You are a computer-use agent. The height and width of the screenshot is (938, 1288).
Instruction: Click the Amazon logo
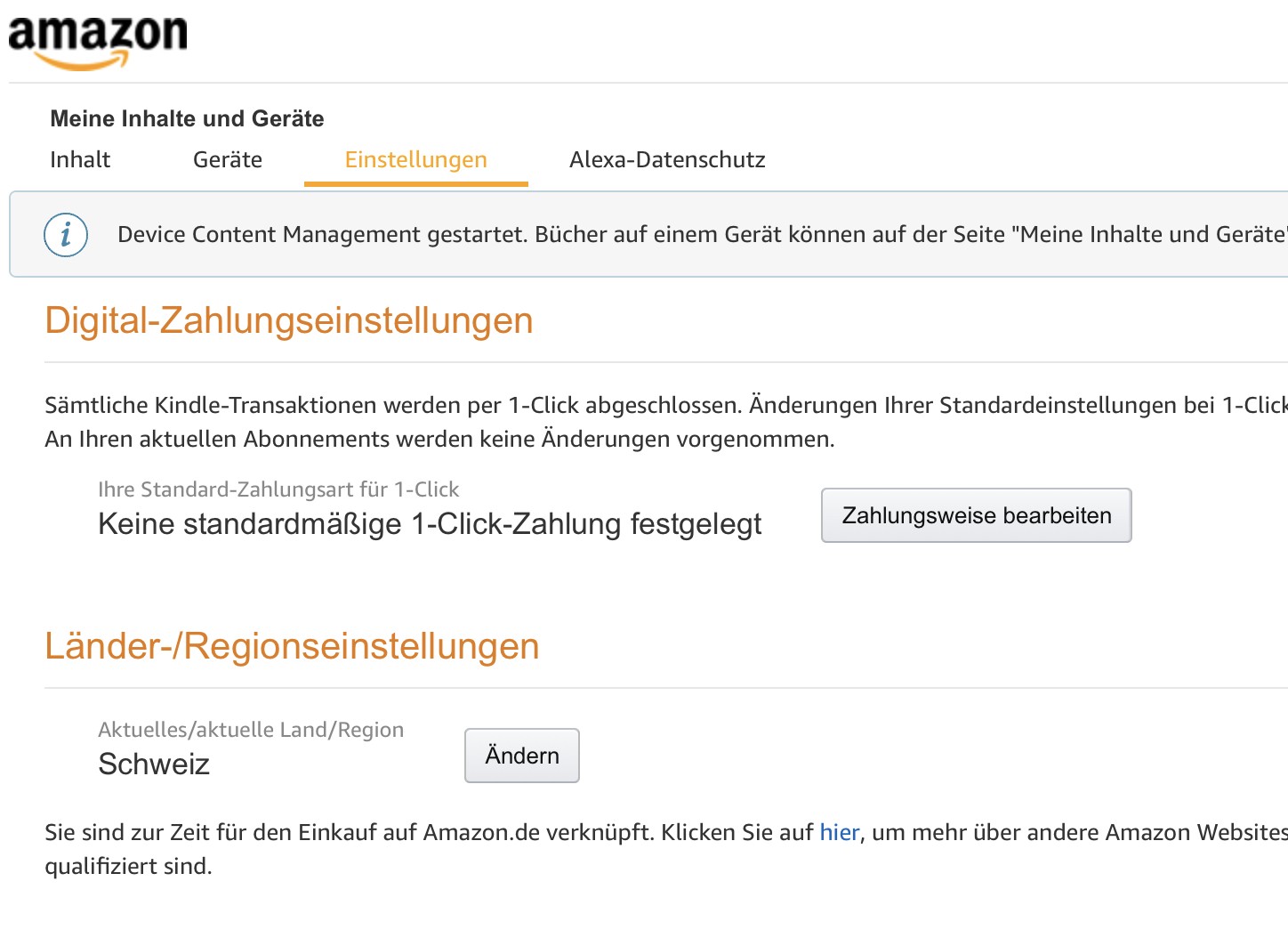[98, 41]
